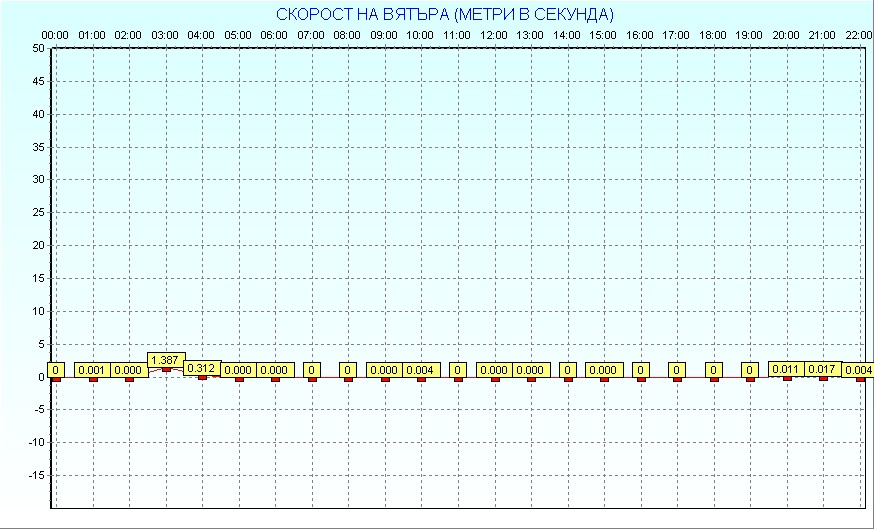874x529 pixels.
Task: Click the red data marker under 07:00
Action: click(x=312, y=379)
